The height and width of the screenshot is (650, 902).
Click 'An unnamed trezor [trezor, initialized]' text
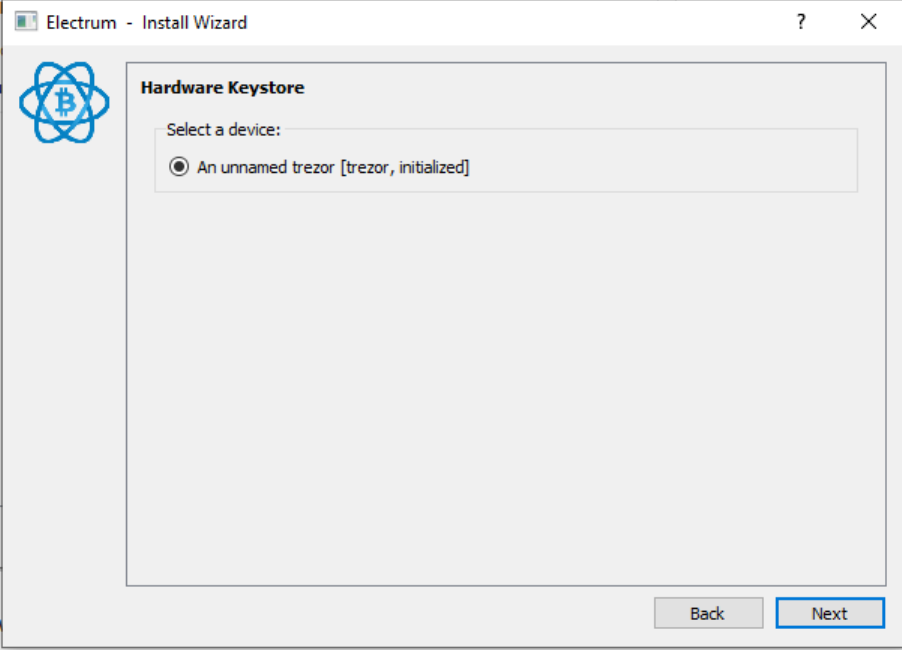click(x=333, y=167)
